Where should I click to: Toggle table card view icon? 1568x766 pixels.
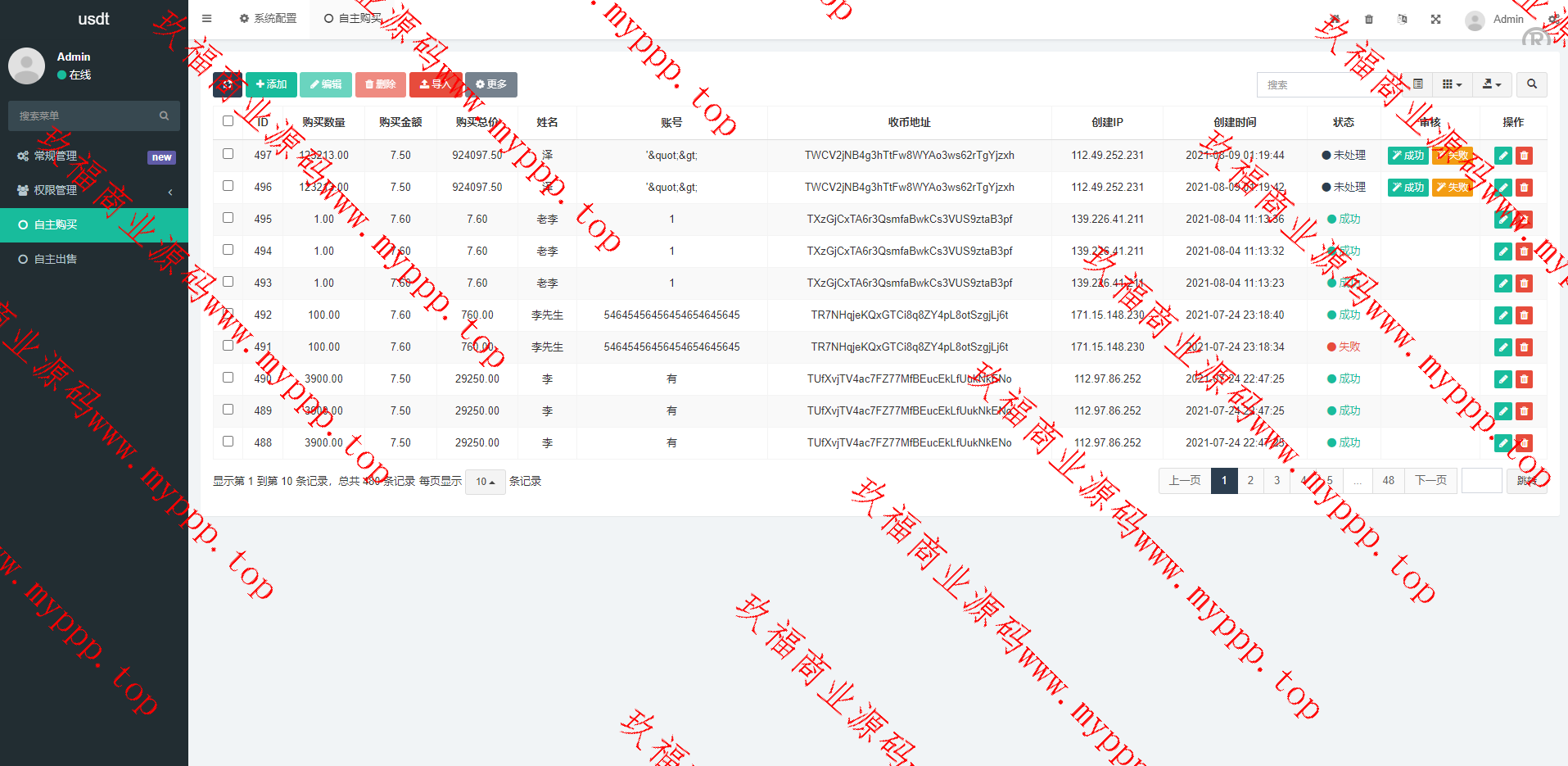pos(1417,84)
